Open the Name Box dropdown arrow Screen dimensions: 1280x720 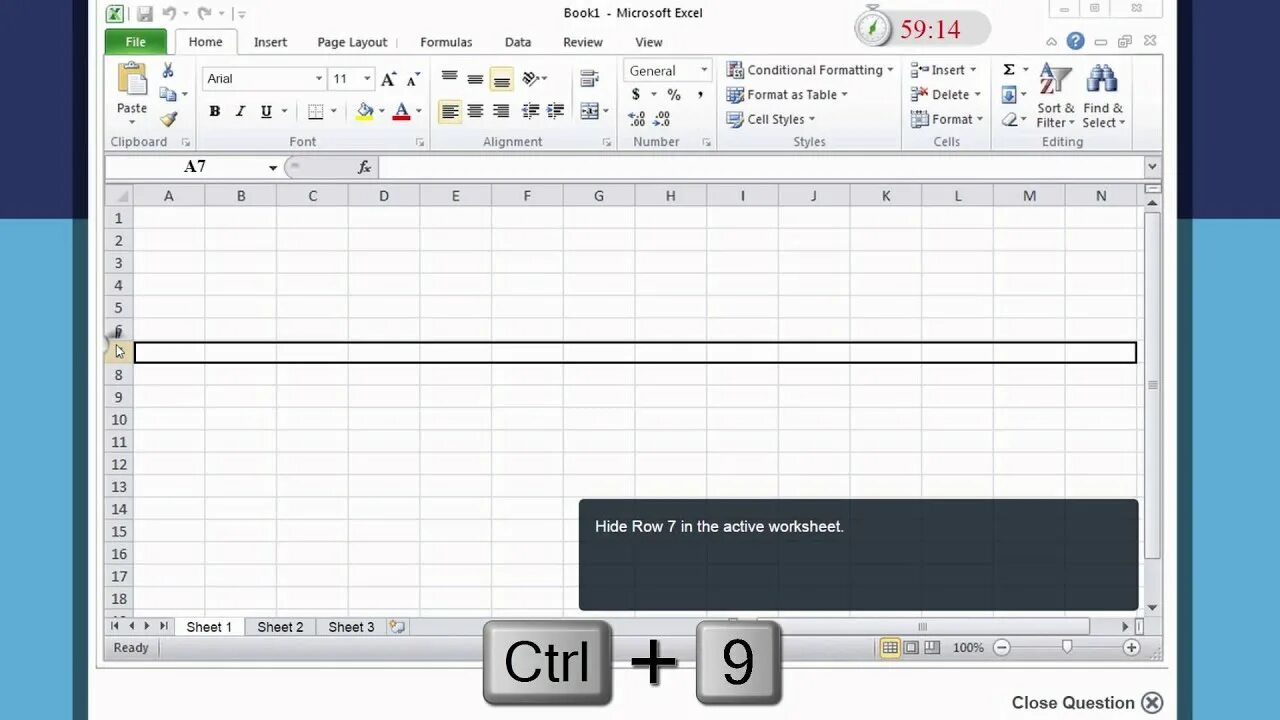(x=273, y=167)
